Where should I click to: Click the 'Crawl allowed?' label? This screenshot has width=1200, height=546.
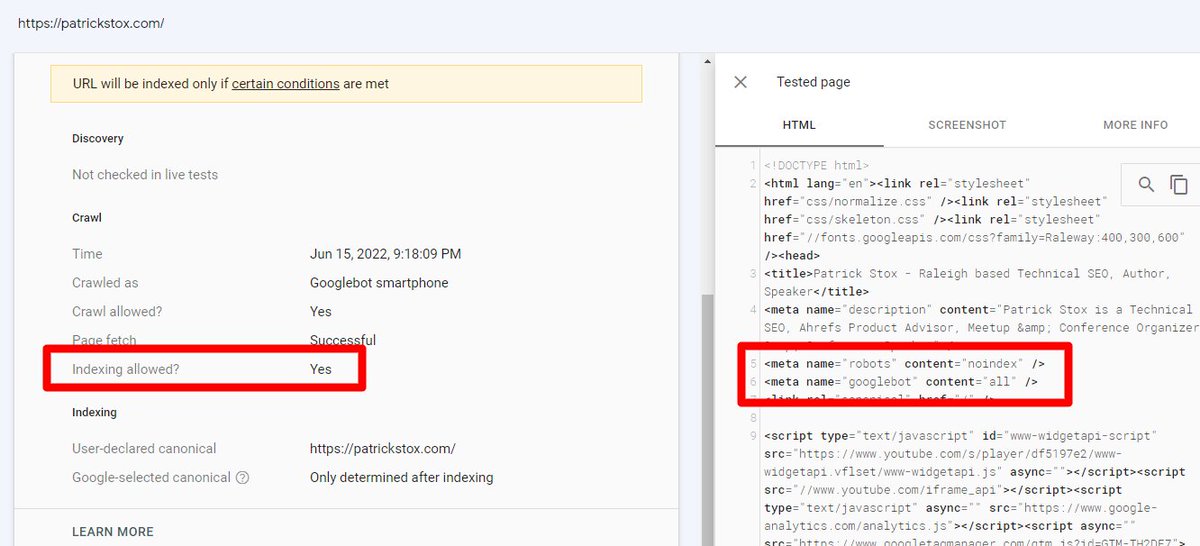(117, 312)
